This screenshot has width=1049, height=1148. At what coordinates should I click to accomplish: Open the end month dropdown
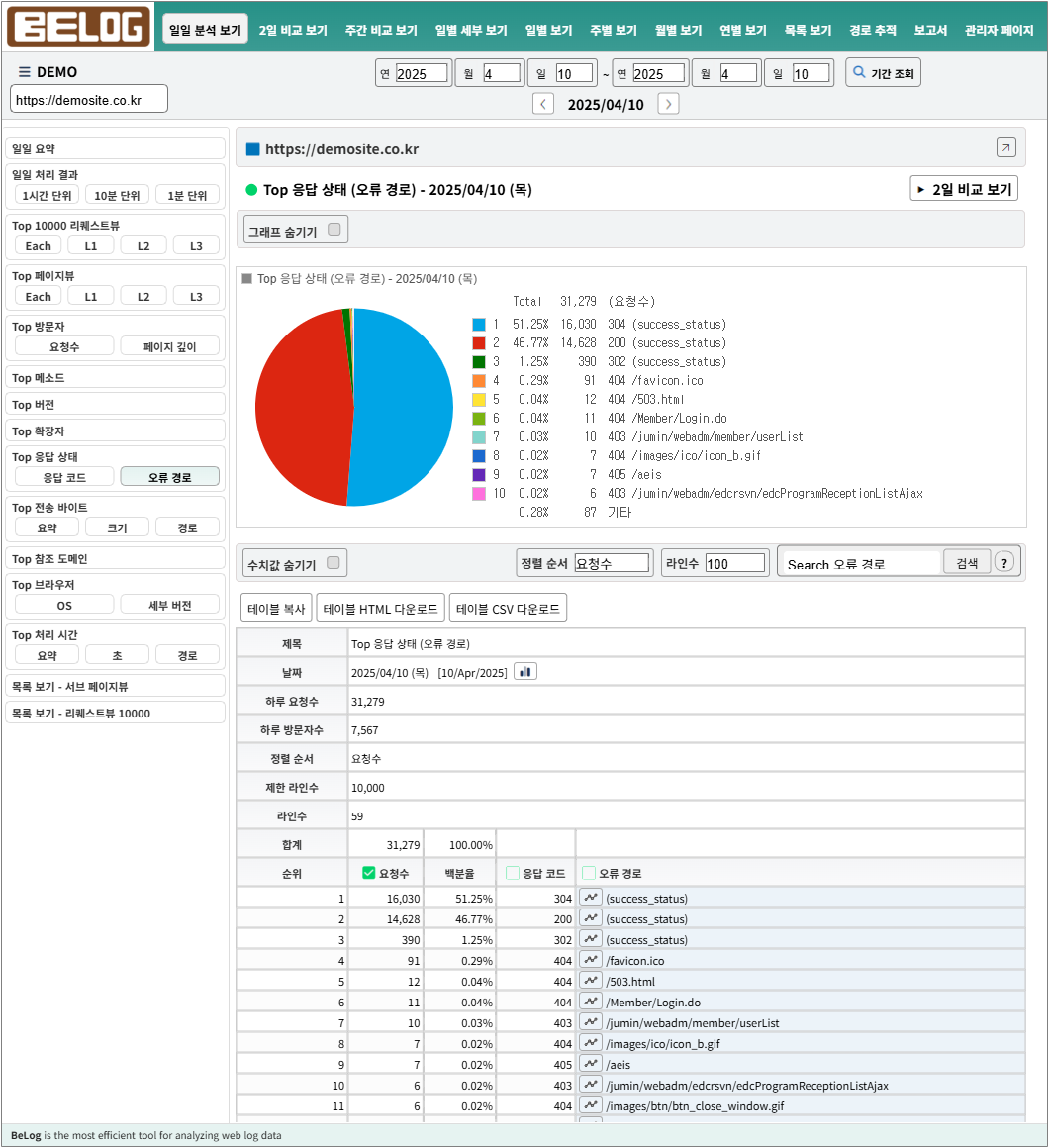click(738, 73)
